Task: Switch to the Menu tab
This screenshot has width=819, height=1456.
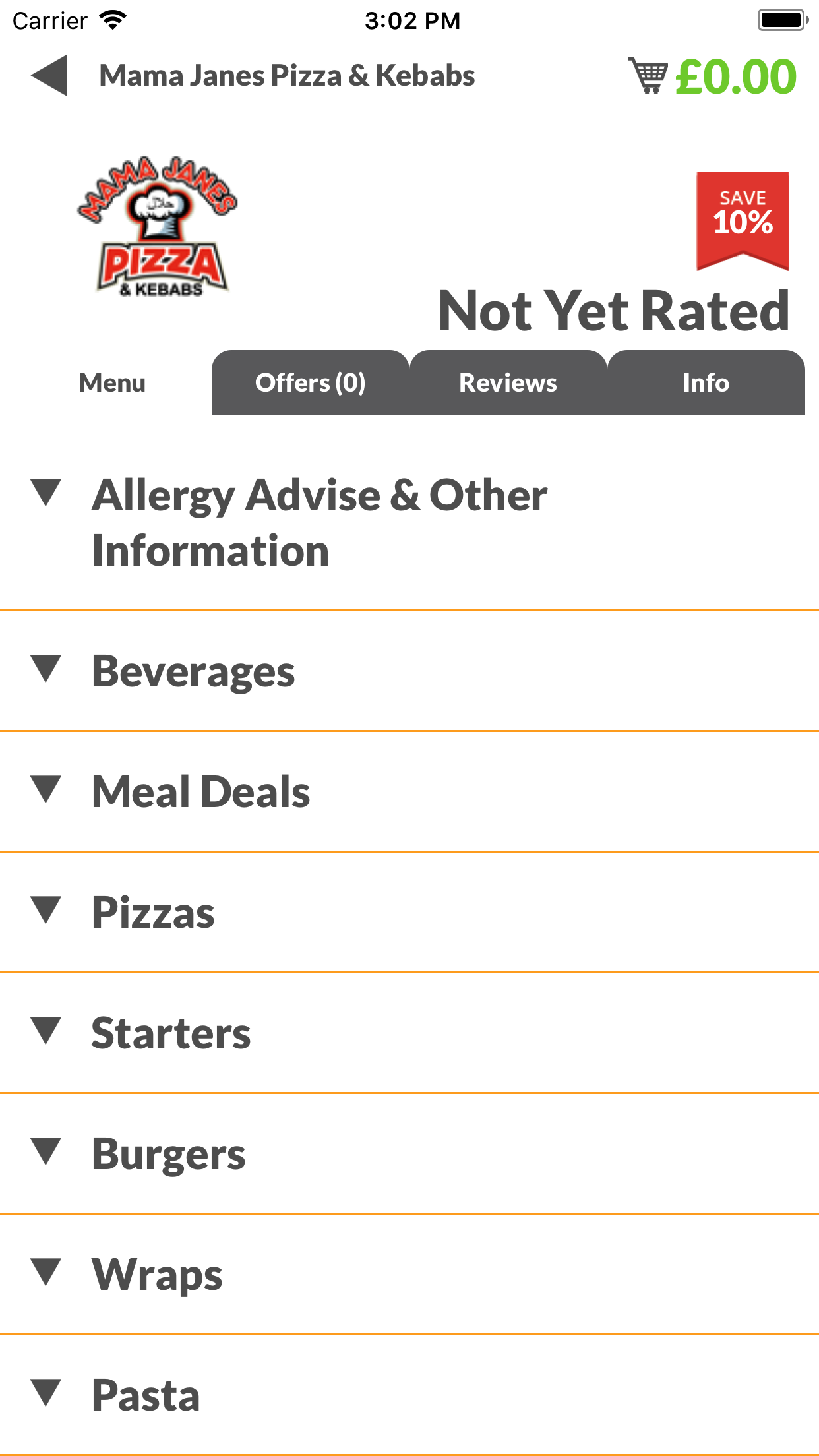Action: pos(112,383)
